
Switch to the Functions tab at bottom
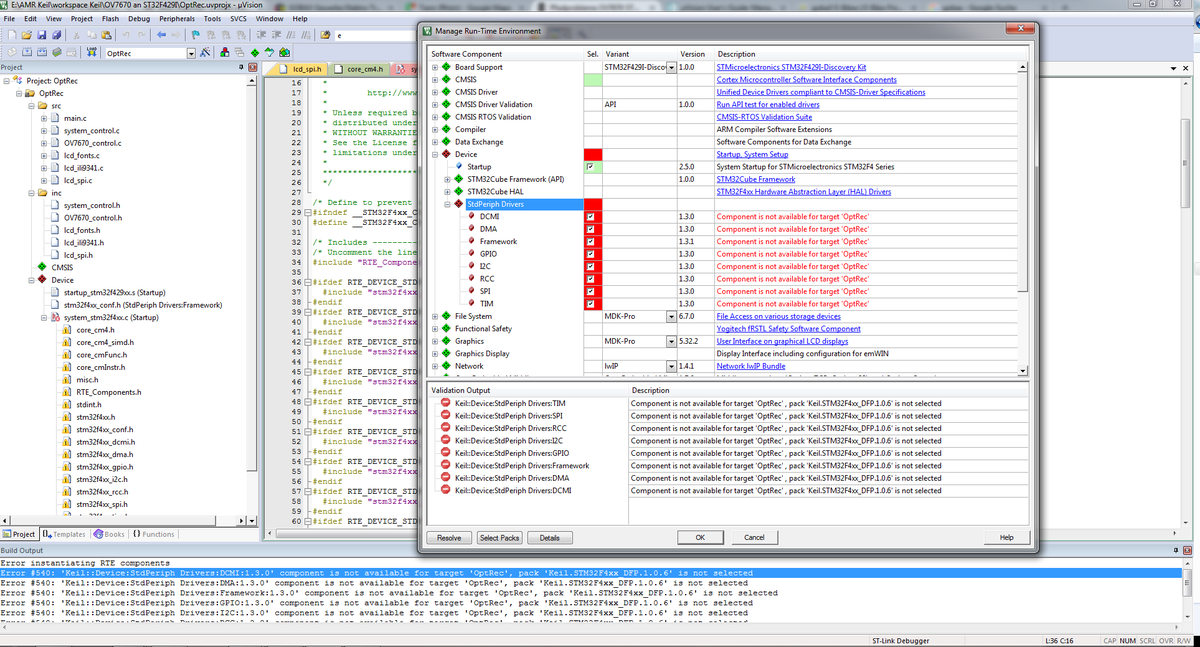pos(153,534)
